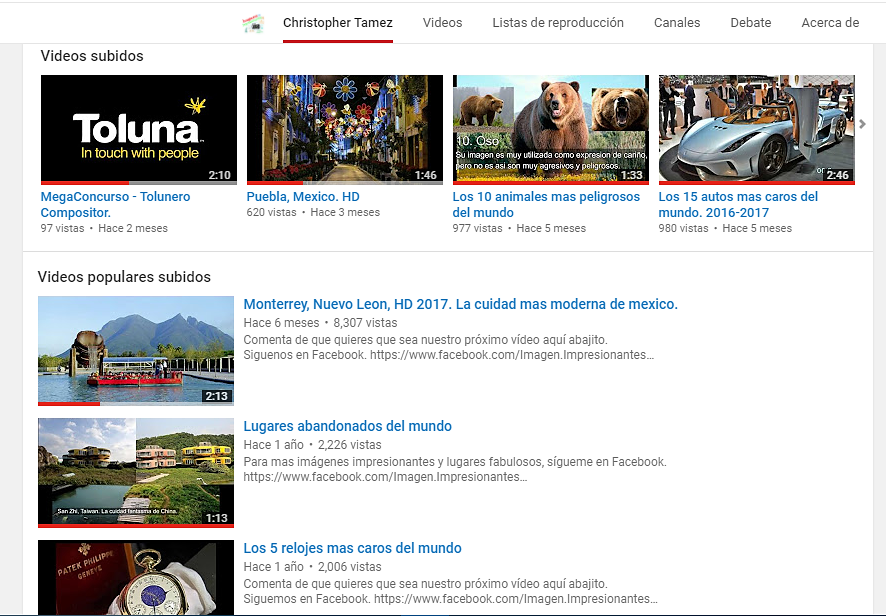The width and height of the screenshot is (886, 616).
Task: Click the progress bar under Puebla thumbnail
Action: [x=345, y=183]
